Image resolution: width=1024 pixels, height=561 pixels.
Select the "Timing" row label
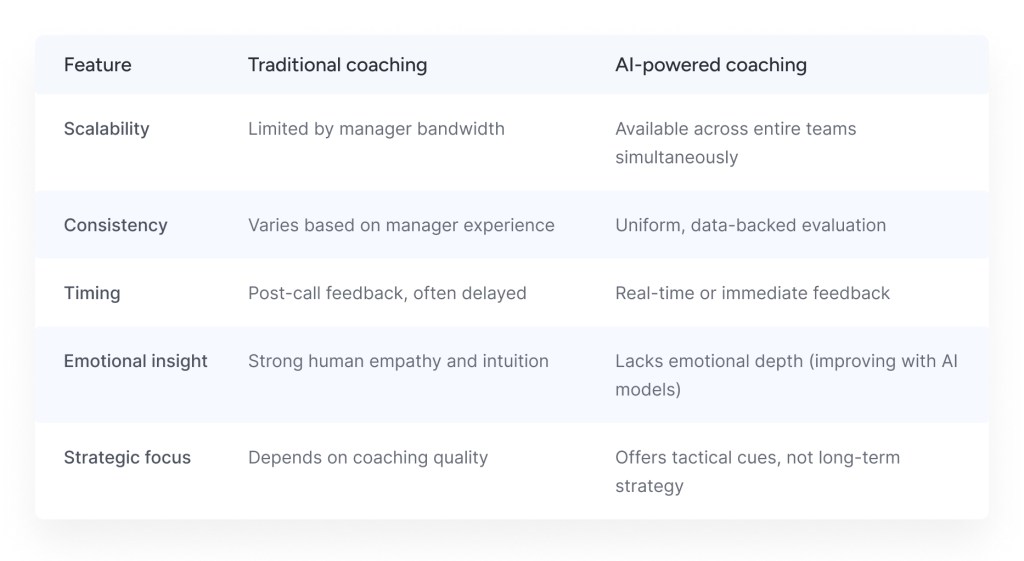(x=92, y=293)
